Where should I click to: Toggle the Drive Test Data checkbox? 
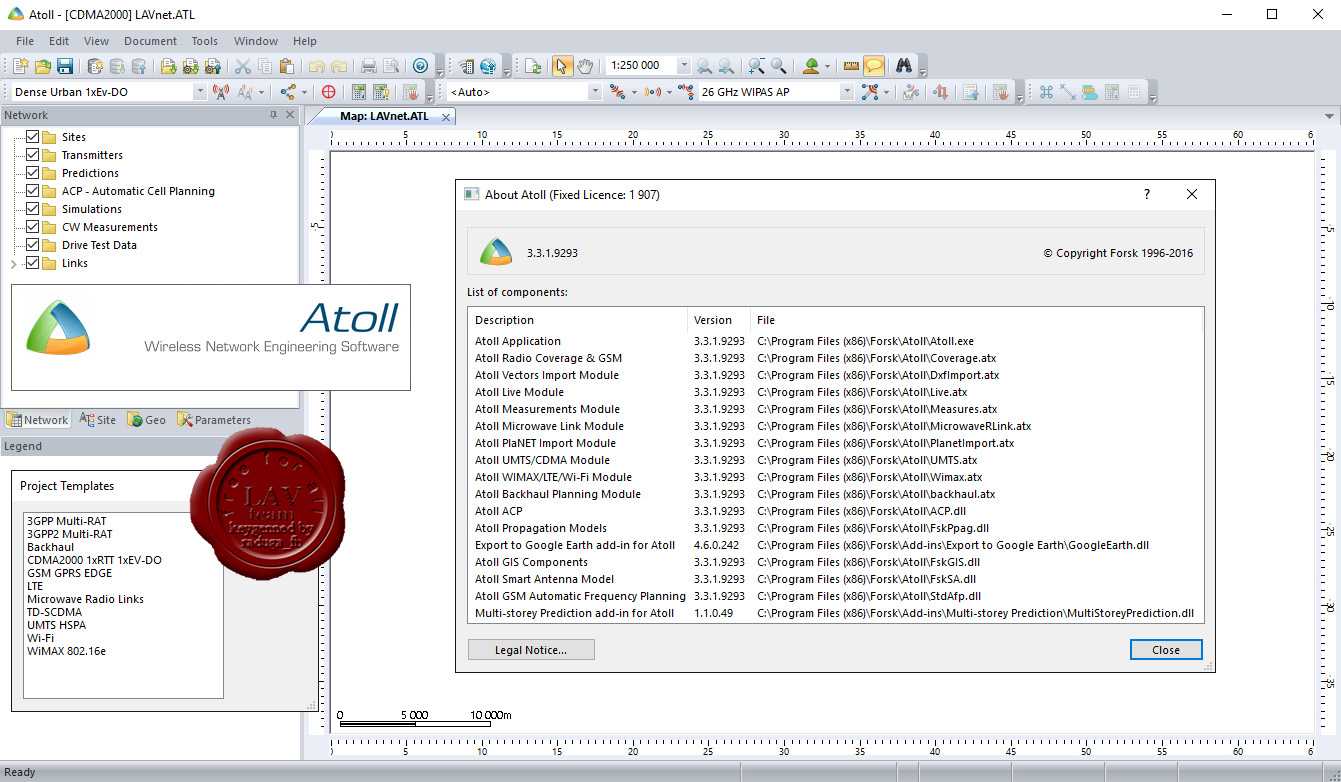33,245
